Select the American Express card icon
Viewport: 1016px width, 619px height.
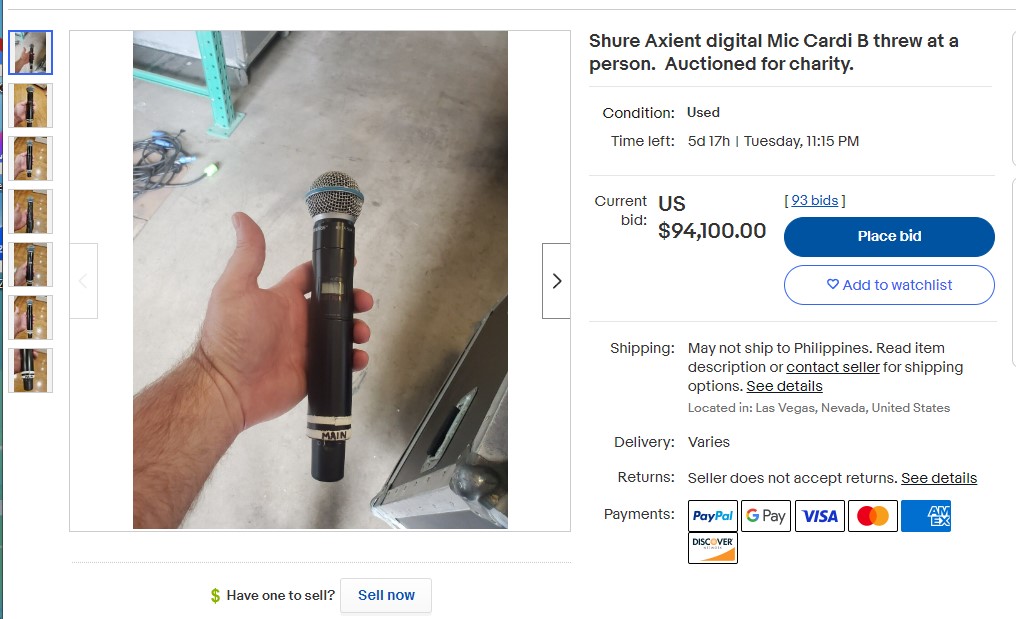[x=926, y=516]
